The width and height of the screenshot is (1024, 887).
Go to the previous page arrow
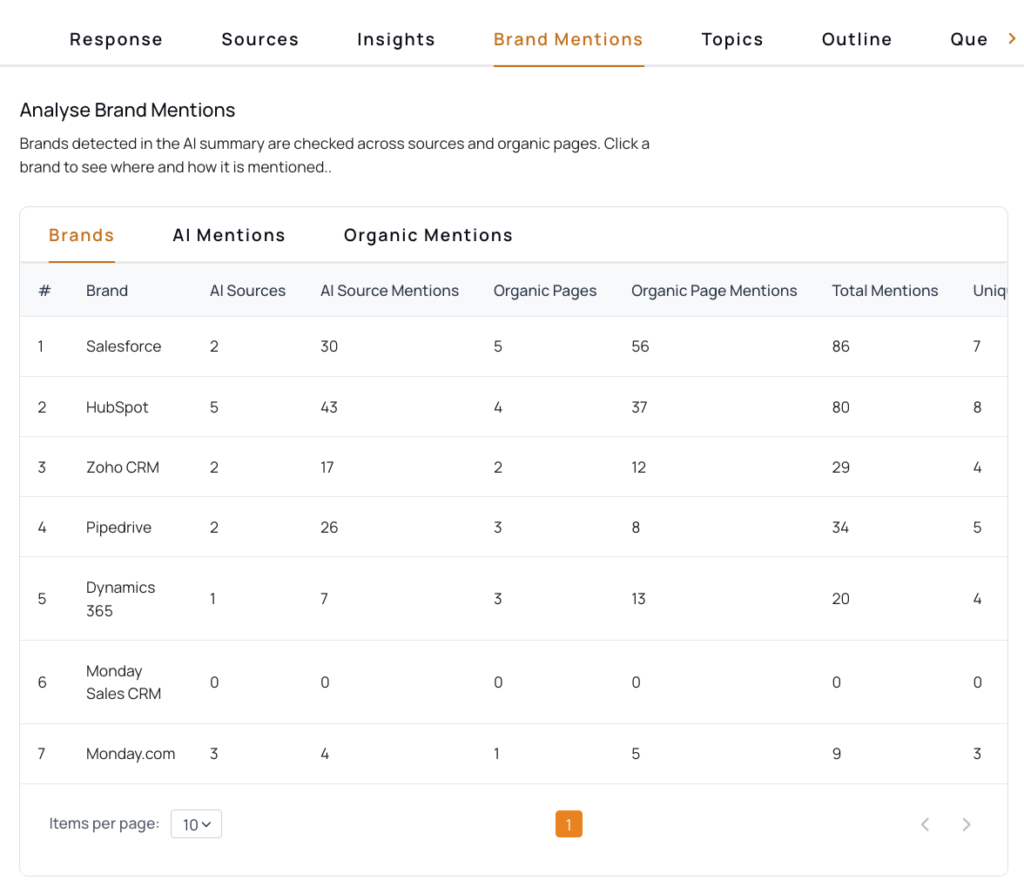(x=925, y=824)
